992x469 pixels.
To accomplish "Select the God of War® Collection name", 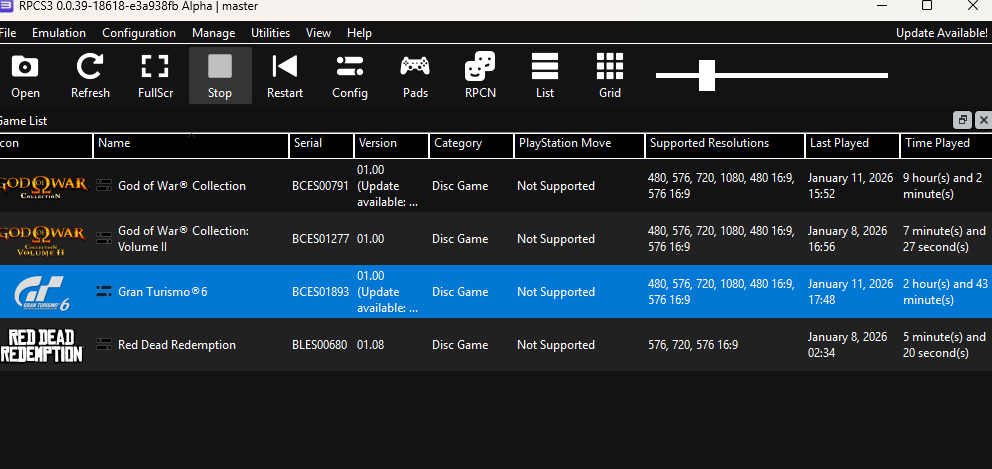I will pyautogui.click(x=182, y=186).
